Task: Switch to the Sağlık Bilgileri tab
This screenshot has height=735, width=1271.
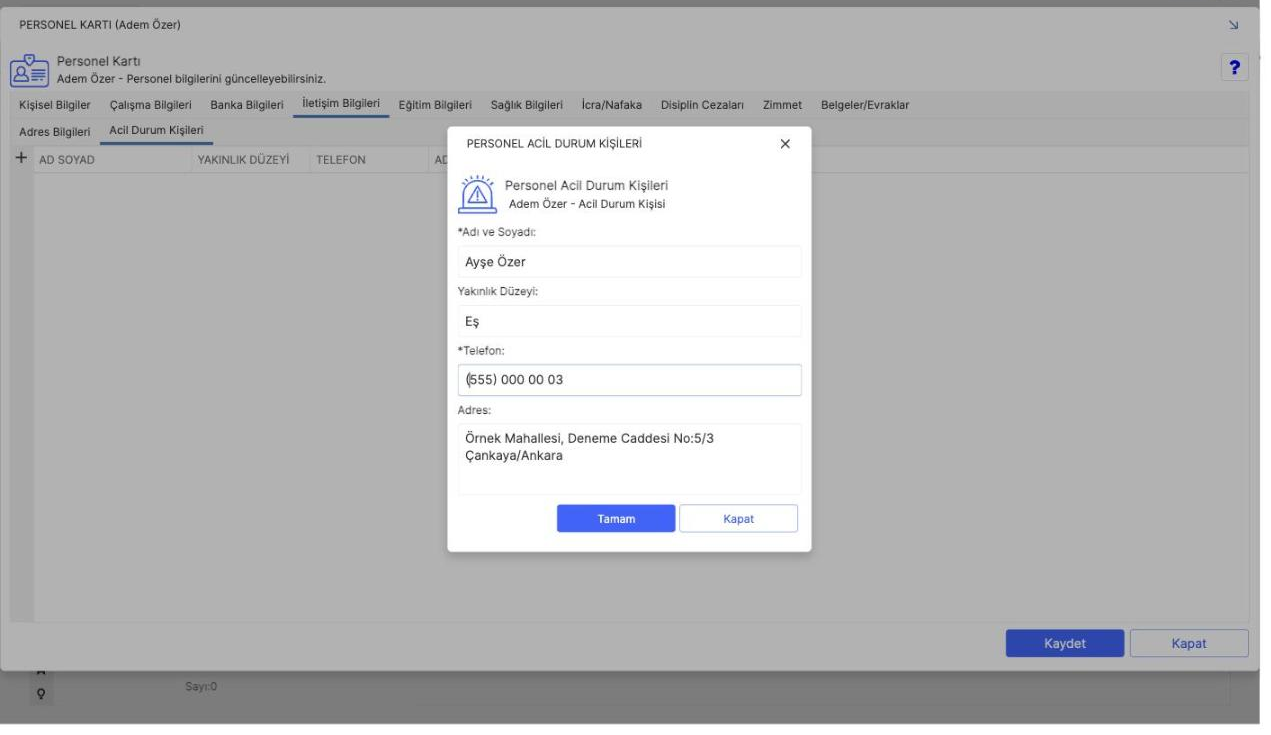Action: (x=526, y=105)
